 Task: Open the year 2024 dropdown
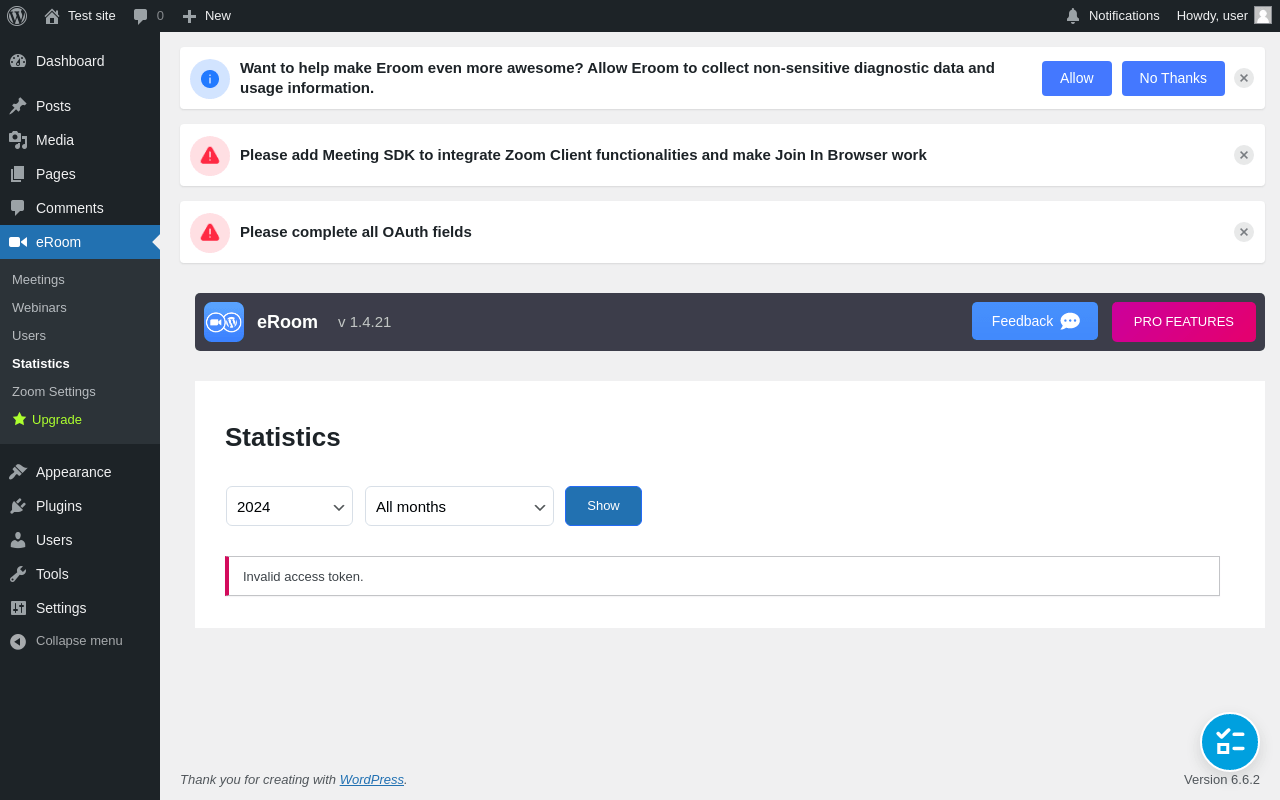pyautogui.click(x=289, y=506)
